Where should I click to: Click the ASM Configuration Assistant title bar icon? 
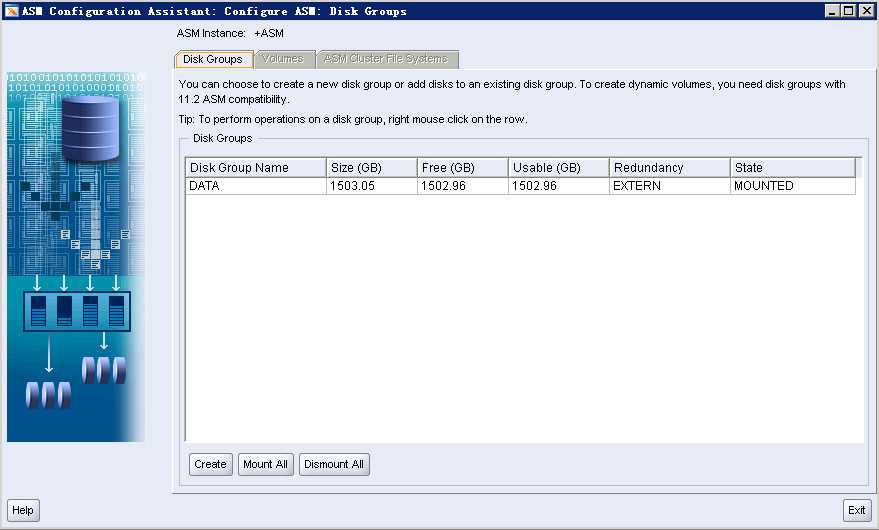(11, 11)
